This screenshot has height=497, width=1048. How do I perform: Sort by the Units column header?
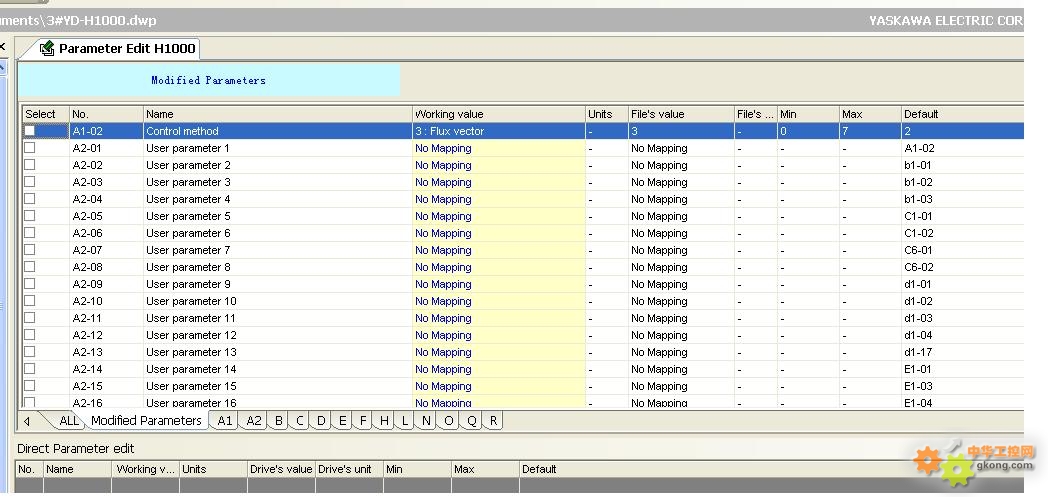[x=607, y=114]
